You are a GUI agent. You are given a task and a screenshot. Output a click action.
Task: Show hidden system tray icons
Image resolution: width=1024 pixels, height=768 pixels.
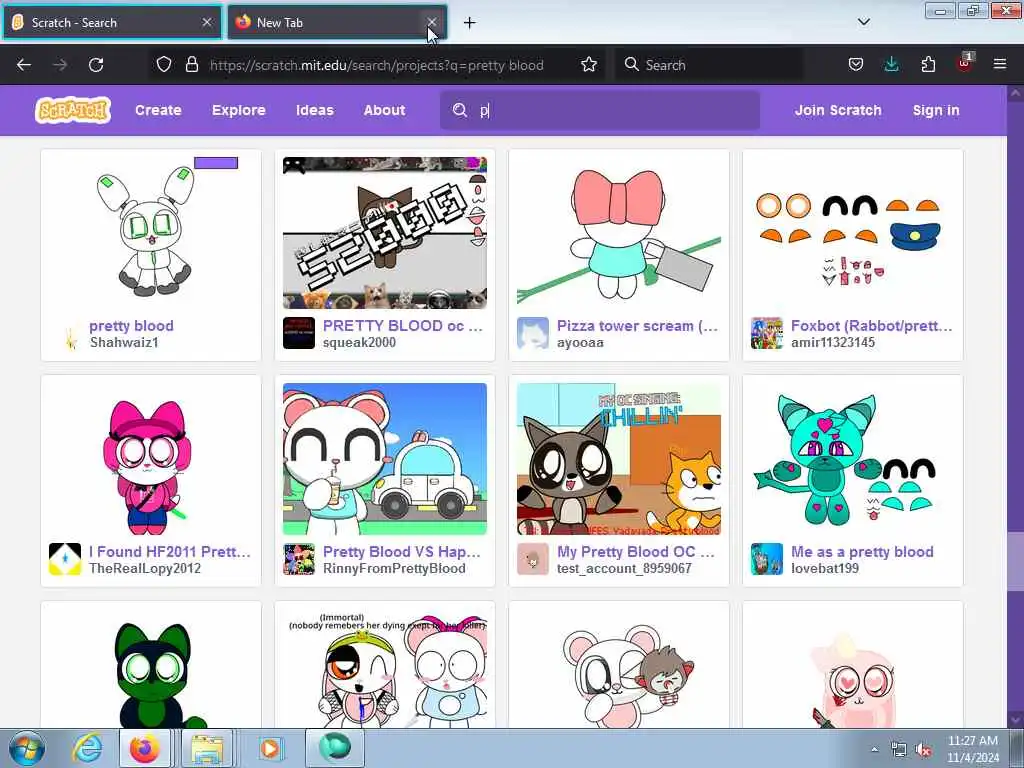(874, 749)
